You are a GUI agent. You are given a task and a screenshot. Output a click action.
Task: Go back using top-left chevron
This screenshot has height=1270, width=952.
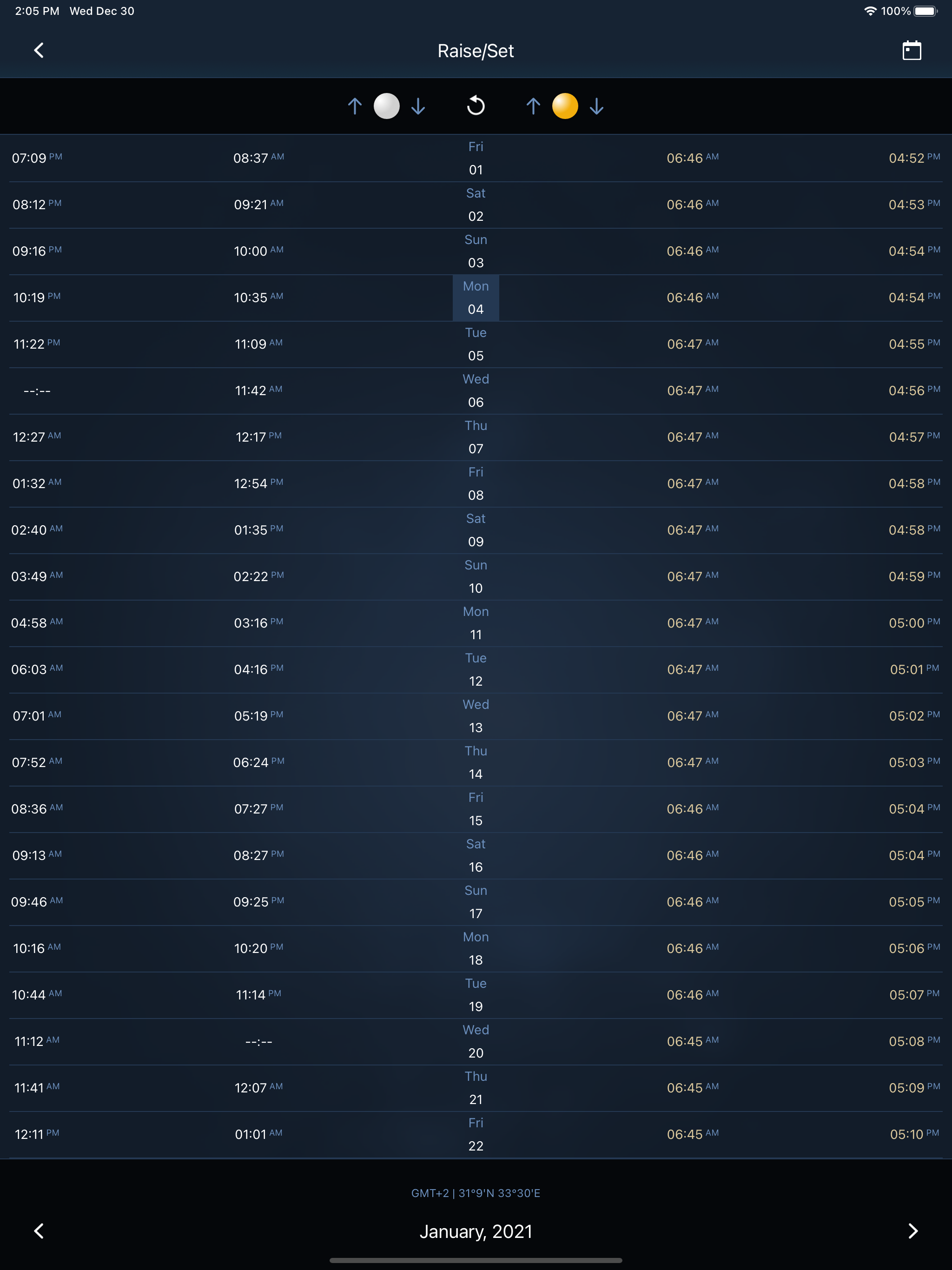click(39, 50)
